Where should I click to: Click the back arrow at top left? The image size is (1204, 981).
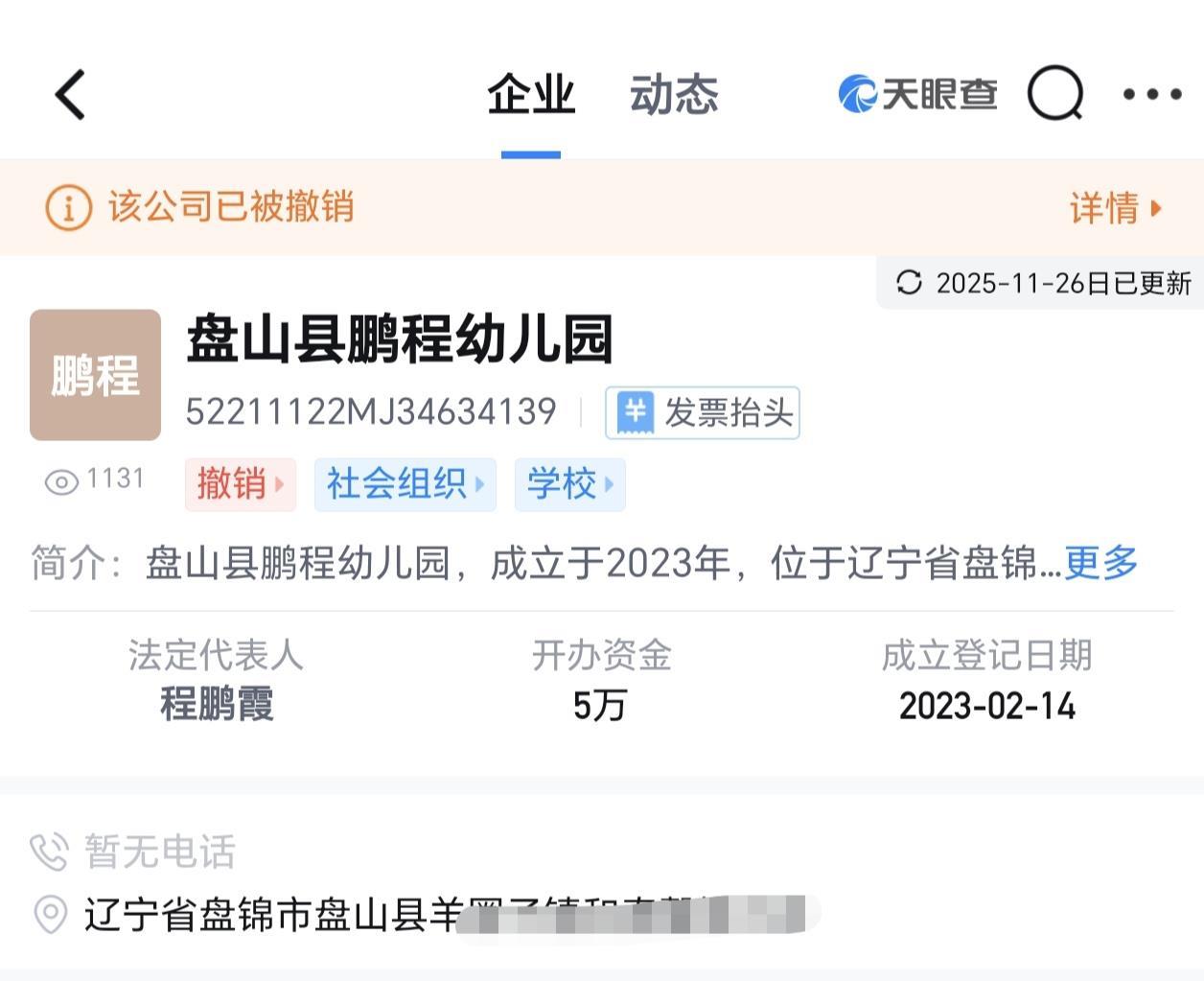coord(67,95)
